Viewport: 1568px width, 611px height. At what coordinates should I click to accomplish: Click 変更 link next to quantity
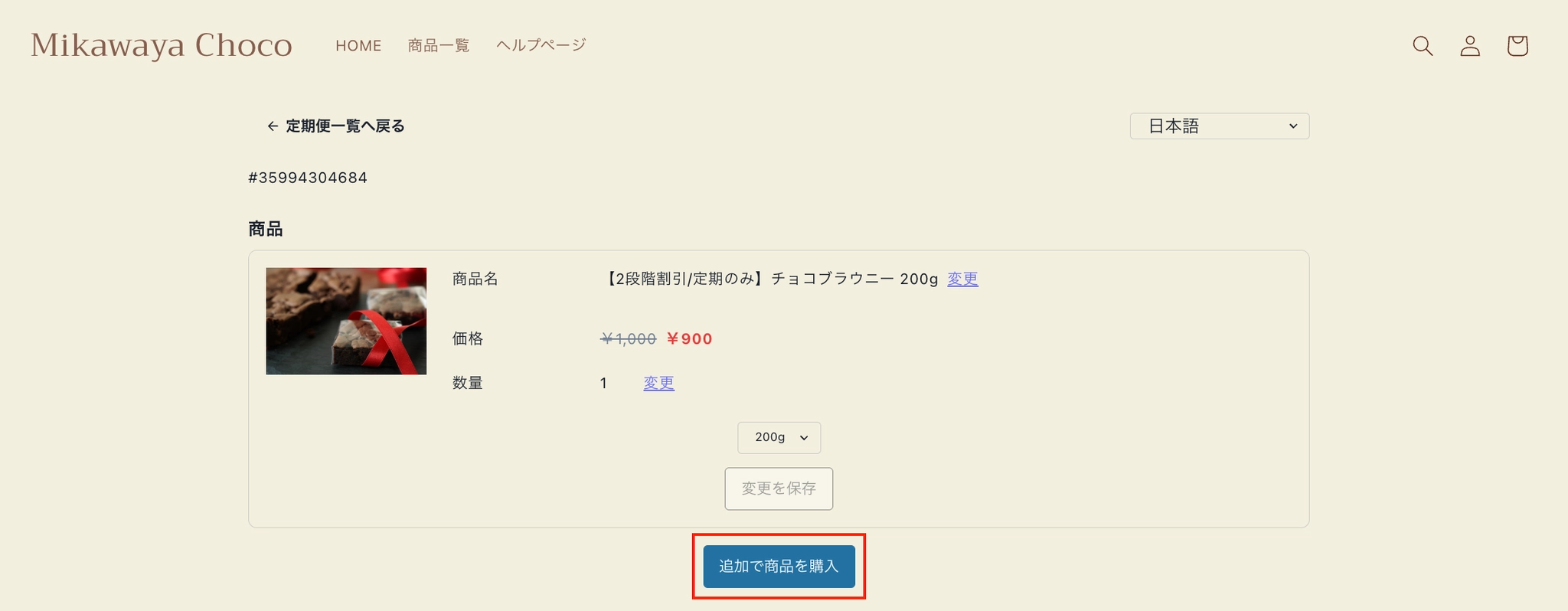coord(658,383)
